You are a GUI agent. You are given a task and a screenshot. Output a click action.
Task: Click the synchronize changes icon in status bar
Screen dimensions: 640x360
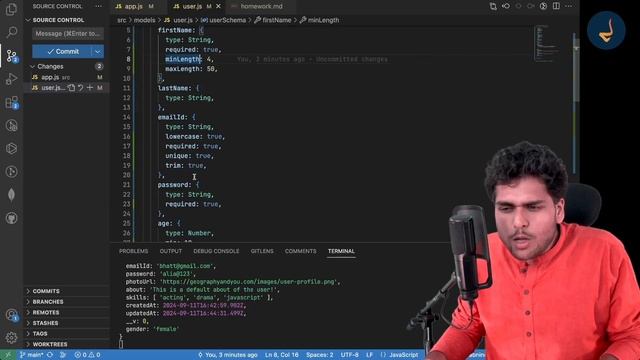click(x=50, y=355)
